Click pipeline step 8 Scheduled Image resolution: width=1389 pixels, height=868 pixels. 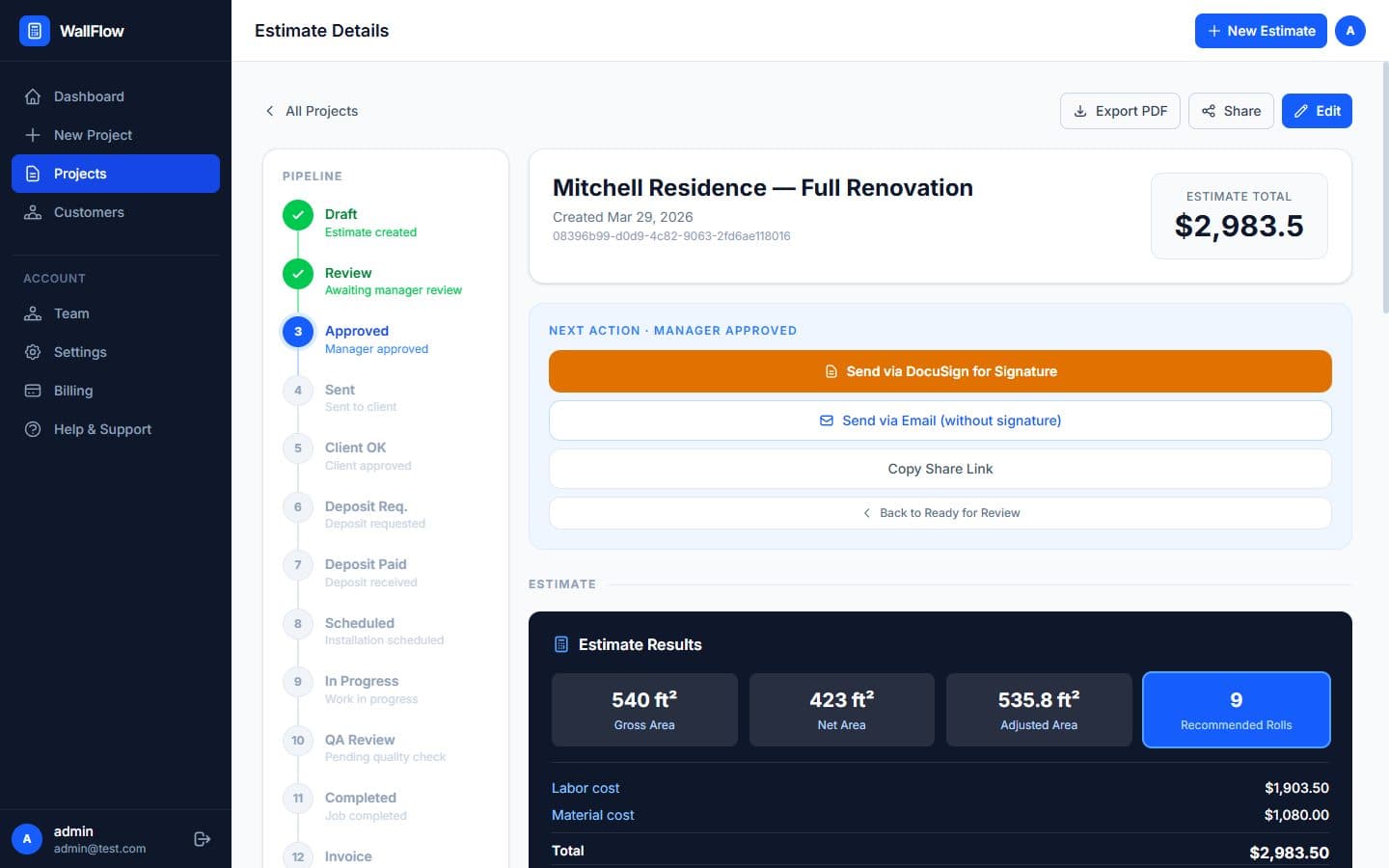coord(298,624)
